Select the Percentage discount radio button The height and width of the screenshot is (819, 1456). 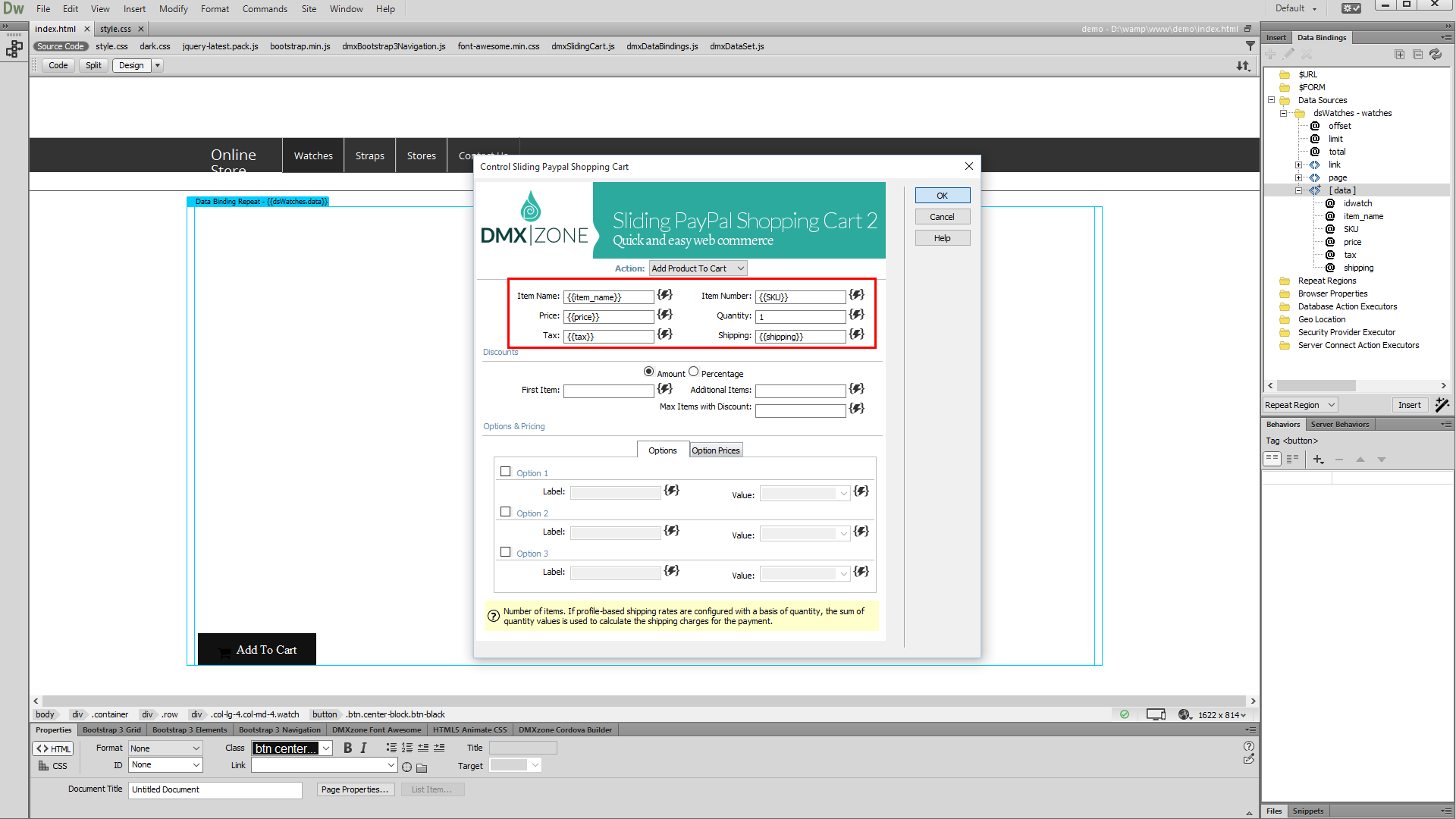693,372
